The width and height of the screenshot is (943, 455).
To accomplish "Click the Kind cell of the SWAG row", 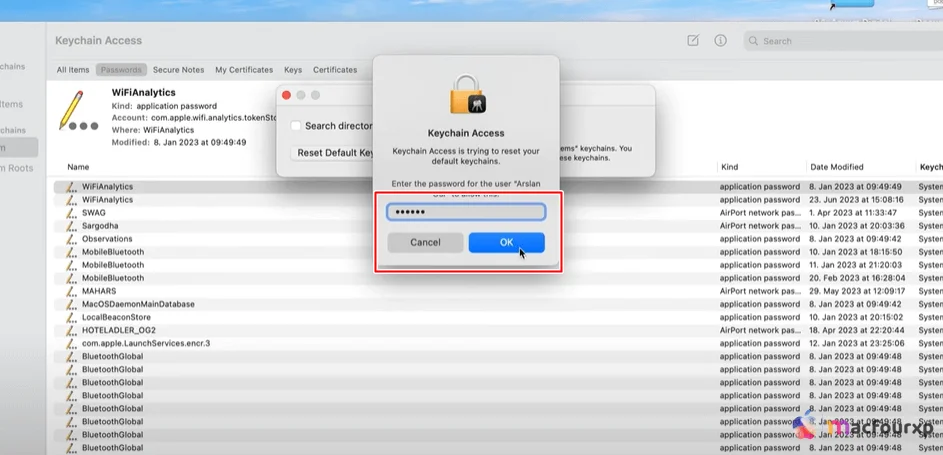I will [x=760, y=213].
